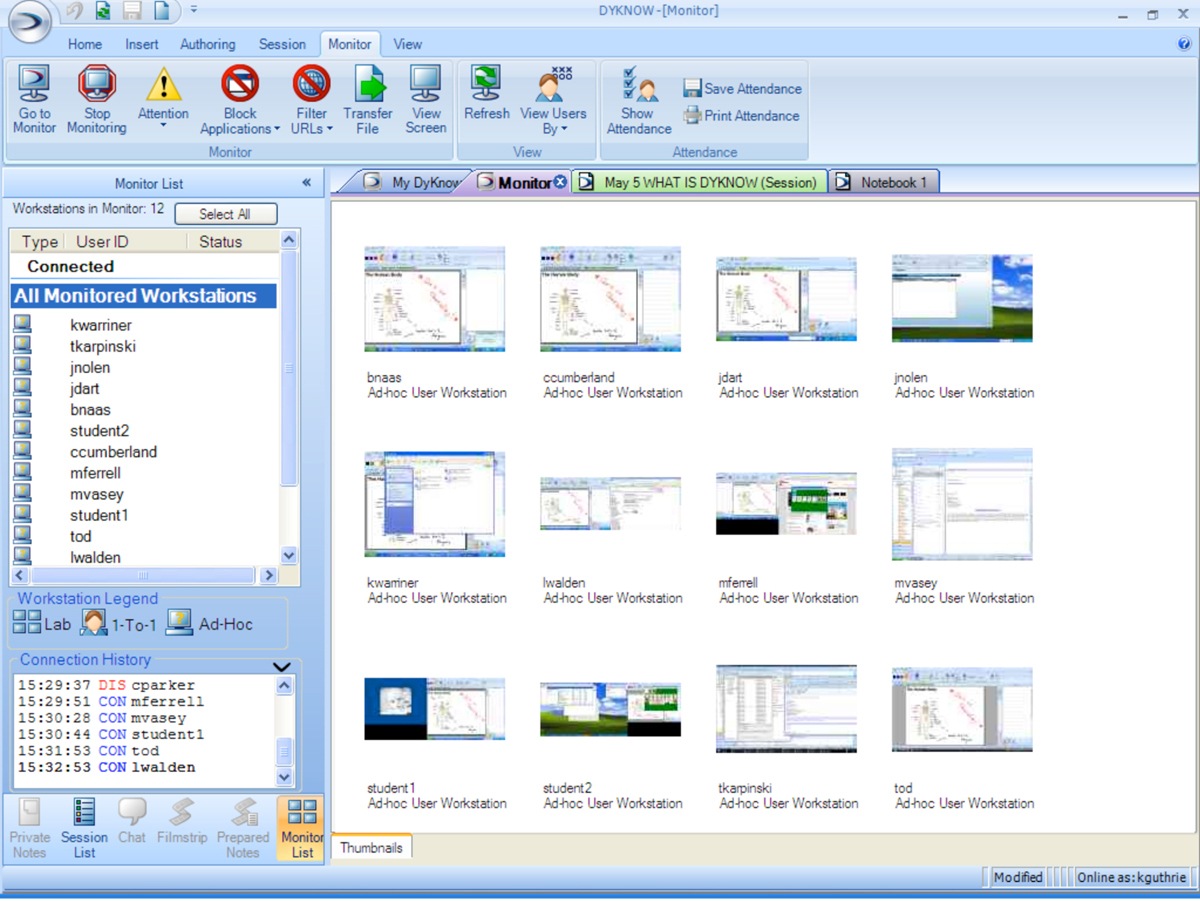This screenshot has width=1200, height=901.
Task: Click Block Applications icon
Action: click(x=240, y=84)
